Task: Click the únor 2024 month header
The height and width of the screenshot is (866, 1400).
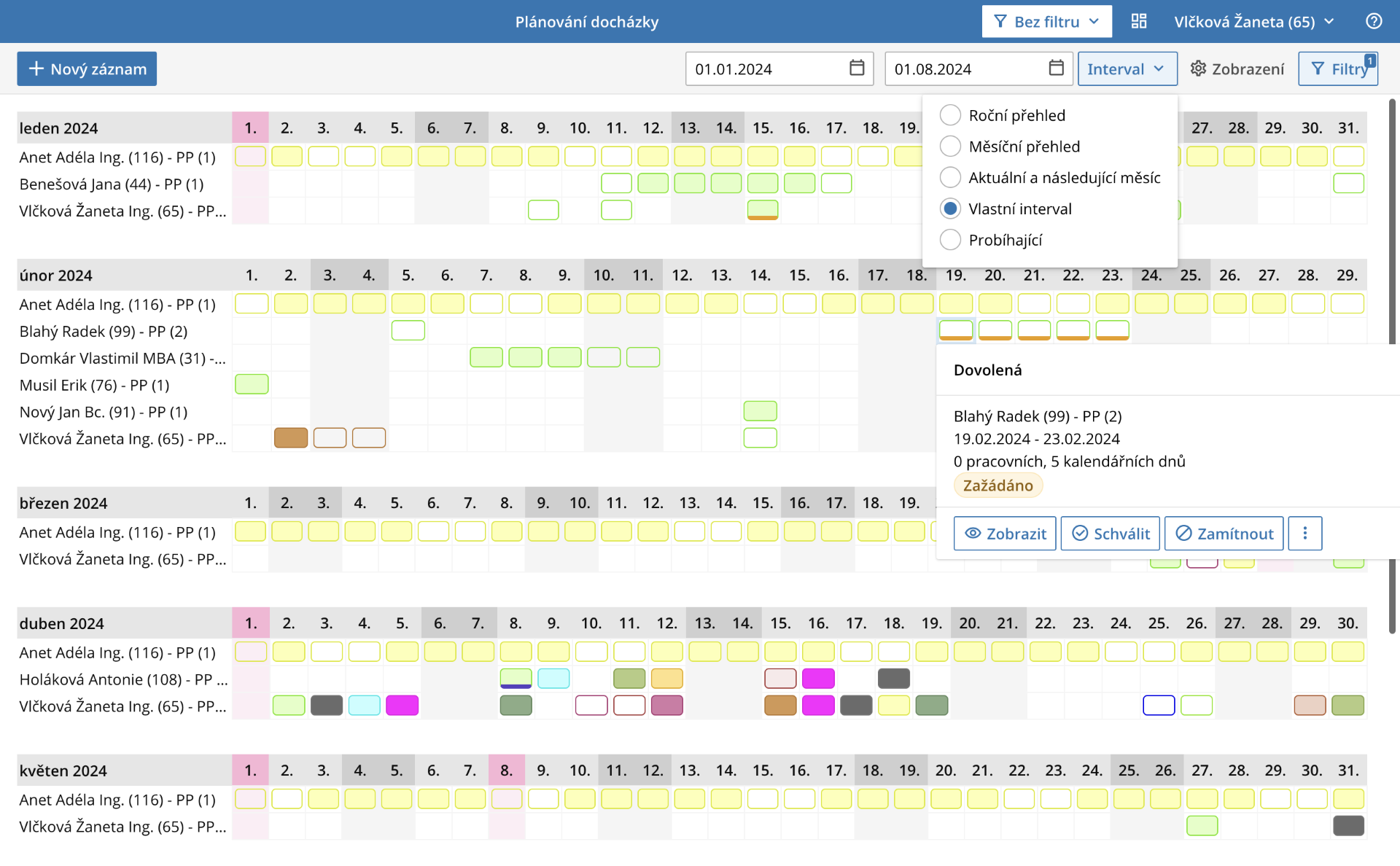Action: 55,276
